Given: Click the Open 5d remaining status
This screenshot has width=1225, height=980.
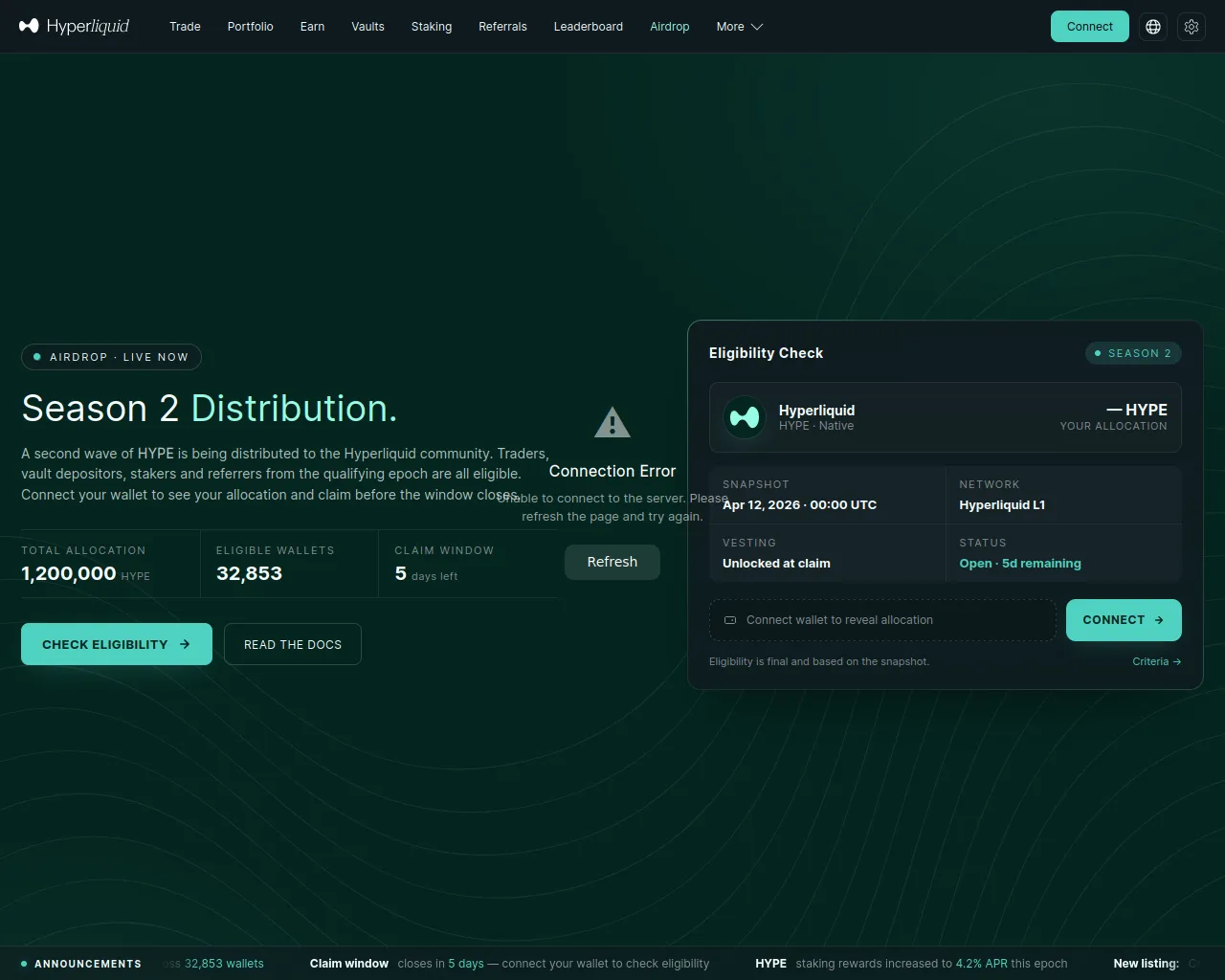Looking at the screenshot, I should (1020, 563).
